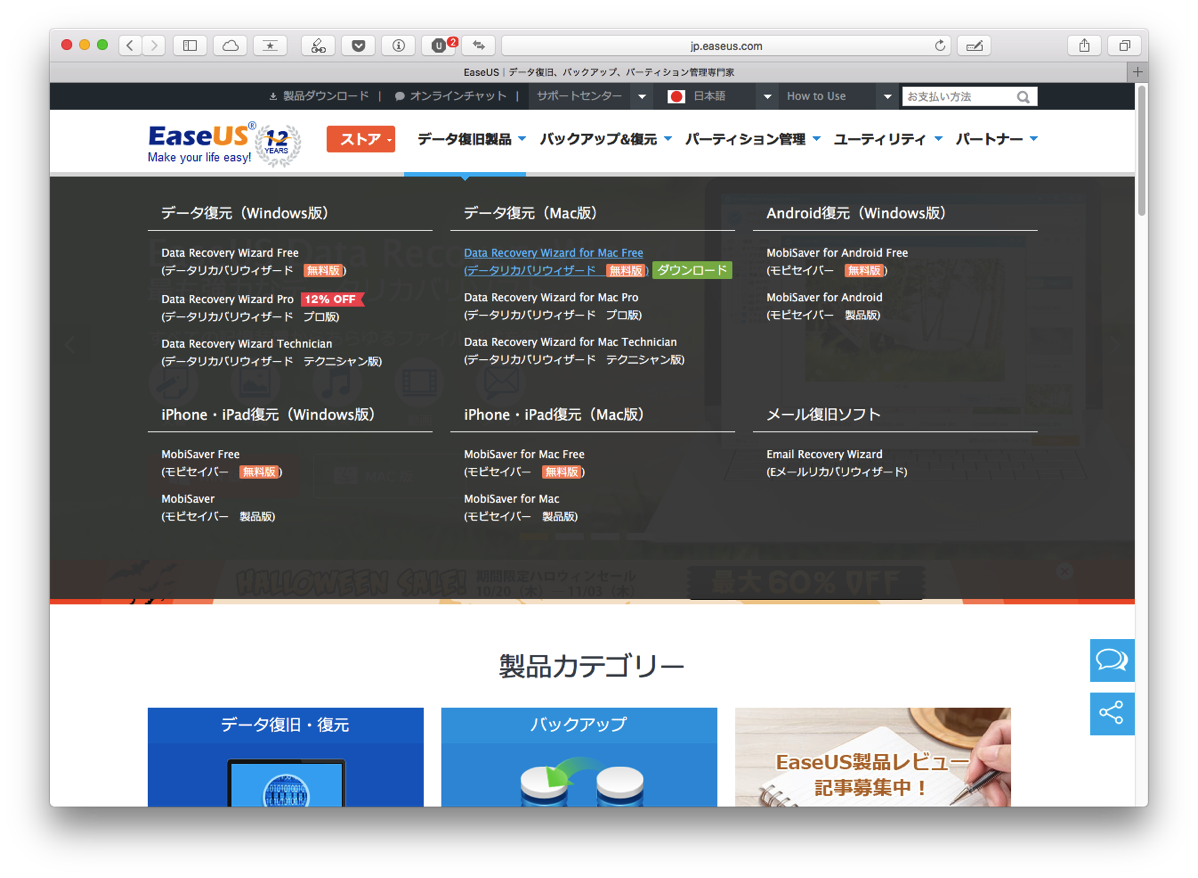Open the floating chat bubble widget
The height and width of the screenshot is (878, 1198).
(1112, 659)
